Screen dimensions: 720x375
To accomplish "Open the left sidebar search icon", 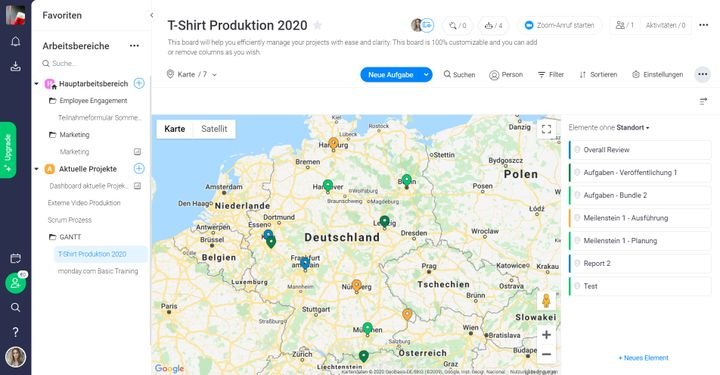I will click(x=15, y=307).
